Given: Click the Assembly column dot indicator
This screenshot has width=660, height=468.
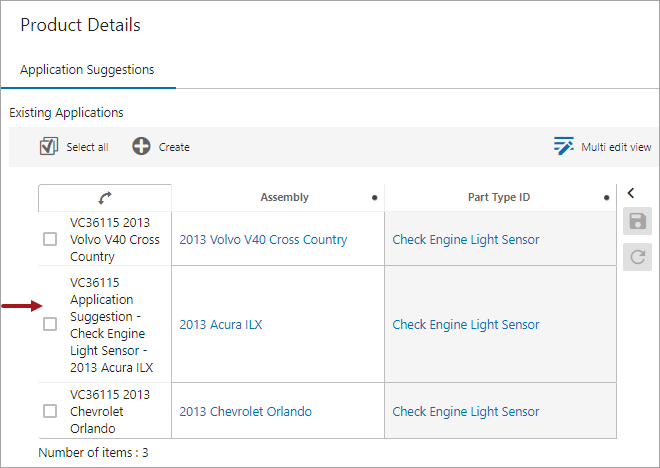Looking at the screenshot, I should pos(375,197).
